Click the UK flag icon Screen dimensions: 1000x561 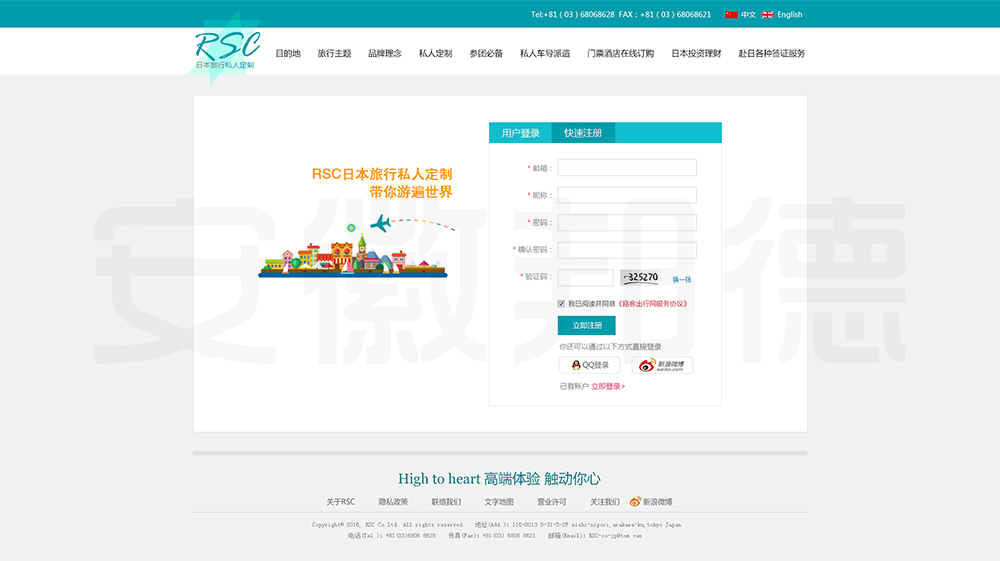coord(767,15)
